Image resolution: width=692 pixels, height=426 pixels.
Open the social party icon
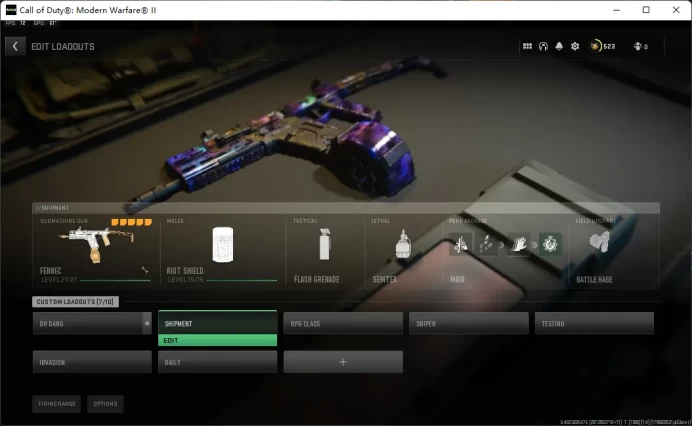coord(640,46)
